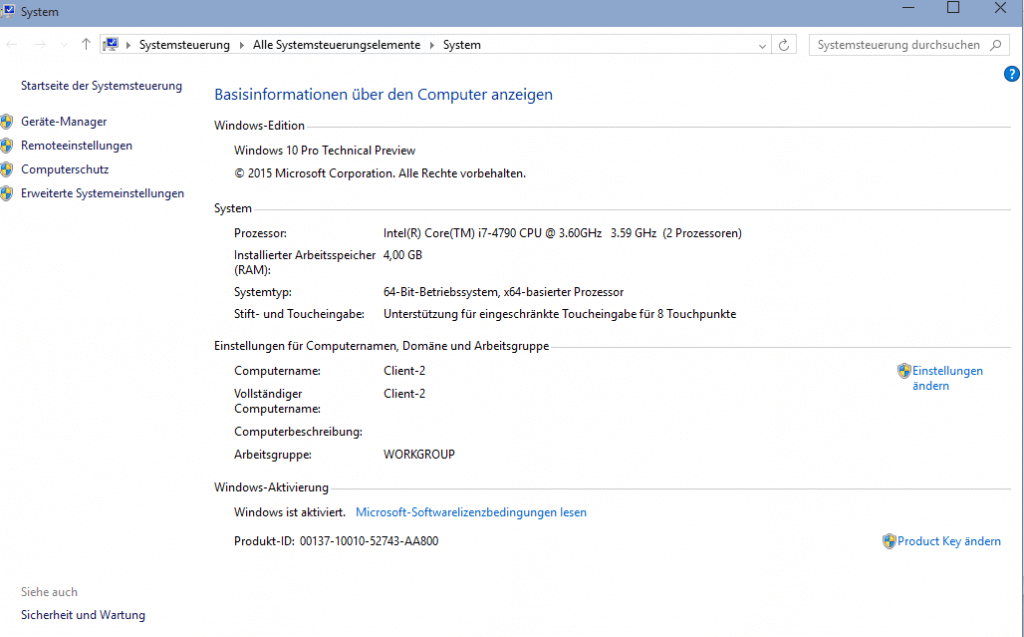Refresh the address bar view

[785, 45]
